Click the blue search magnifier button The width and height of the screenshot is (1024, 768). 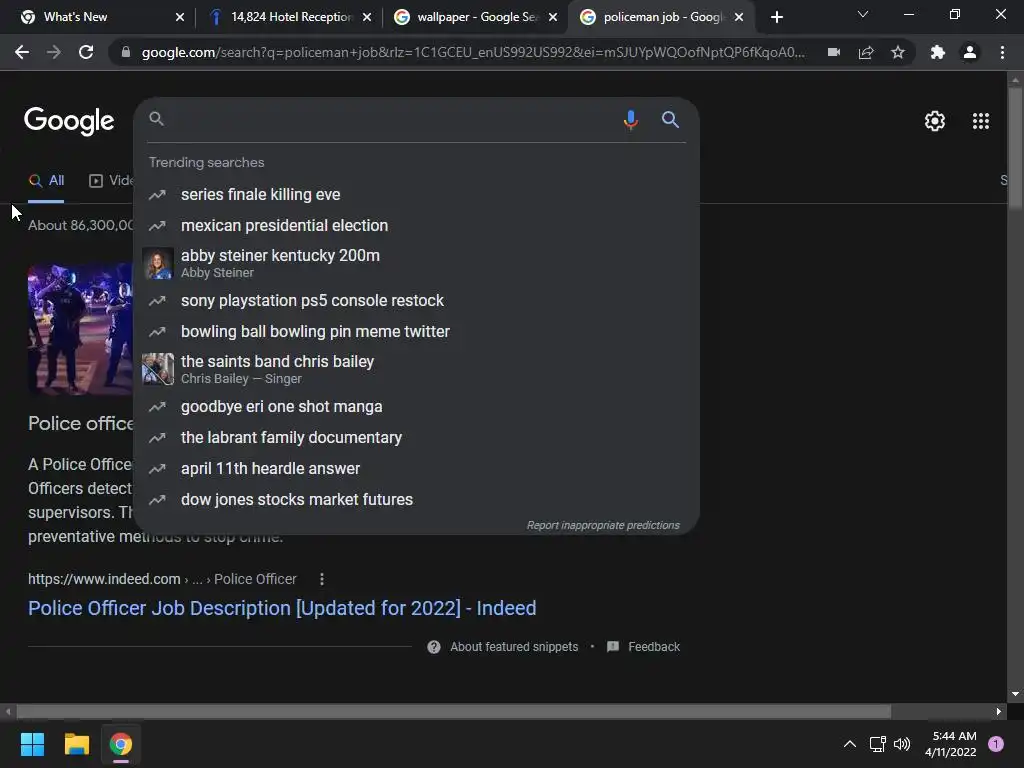[x=670, y=120]
